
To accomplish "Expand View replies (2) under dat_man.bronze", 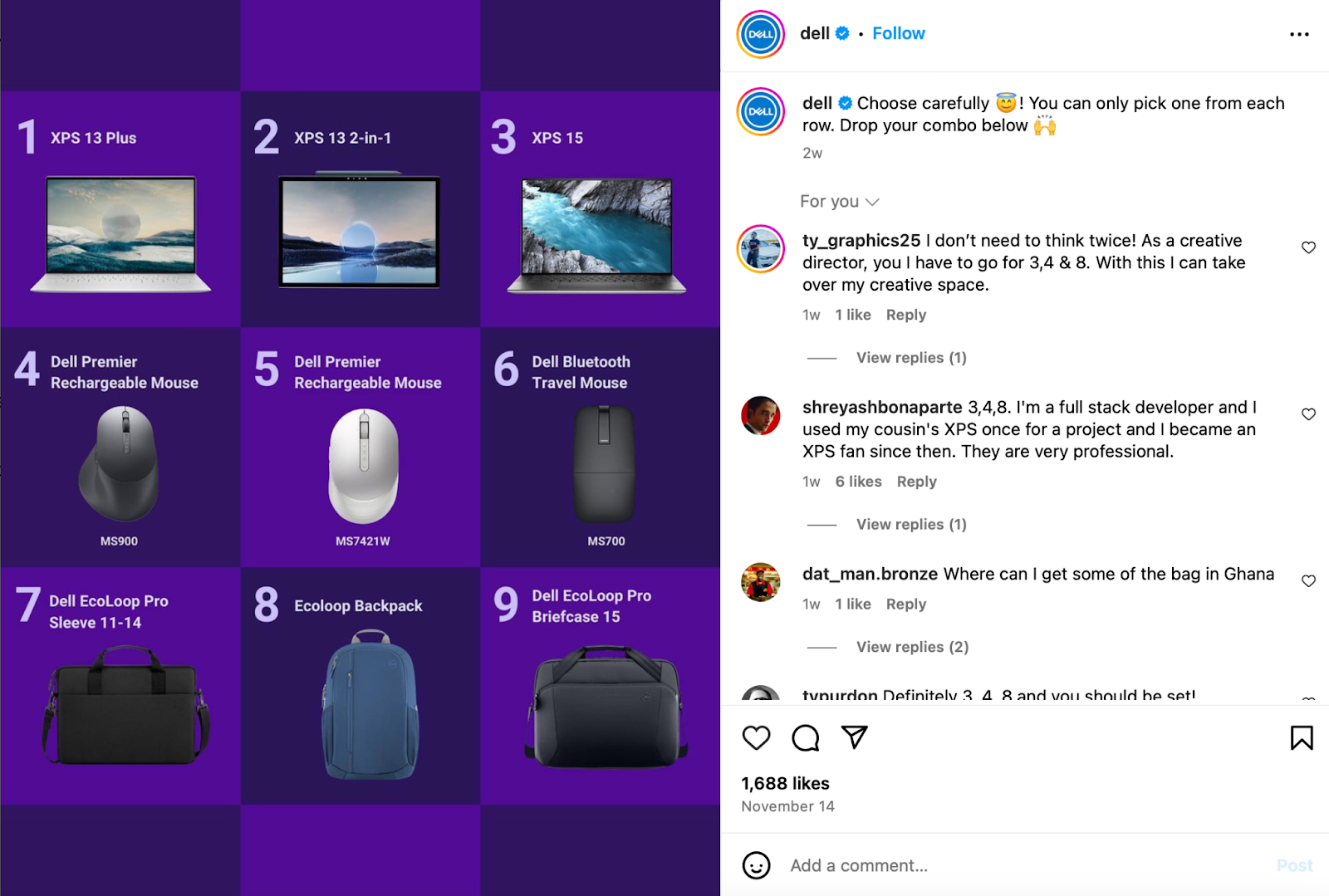I will (912, 647).
